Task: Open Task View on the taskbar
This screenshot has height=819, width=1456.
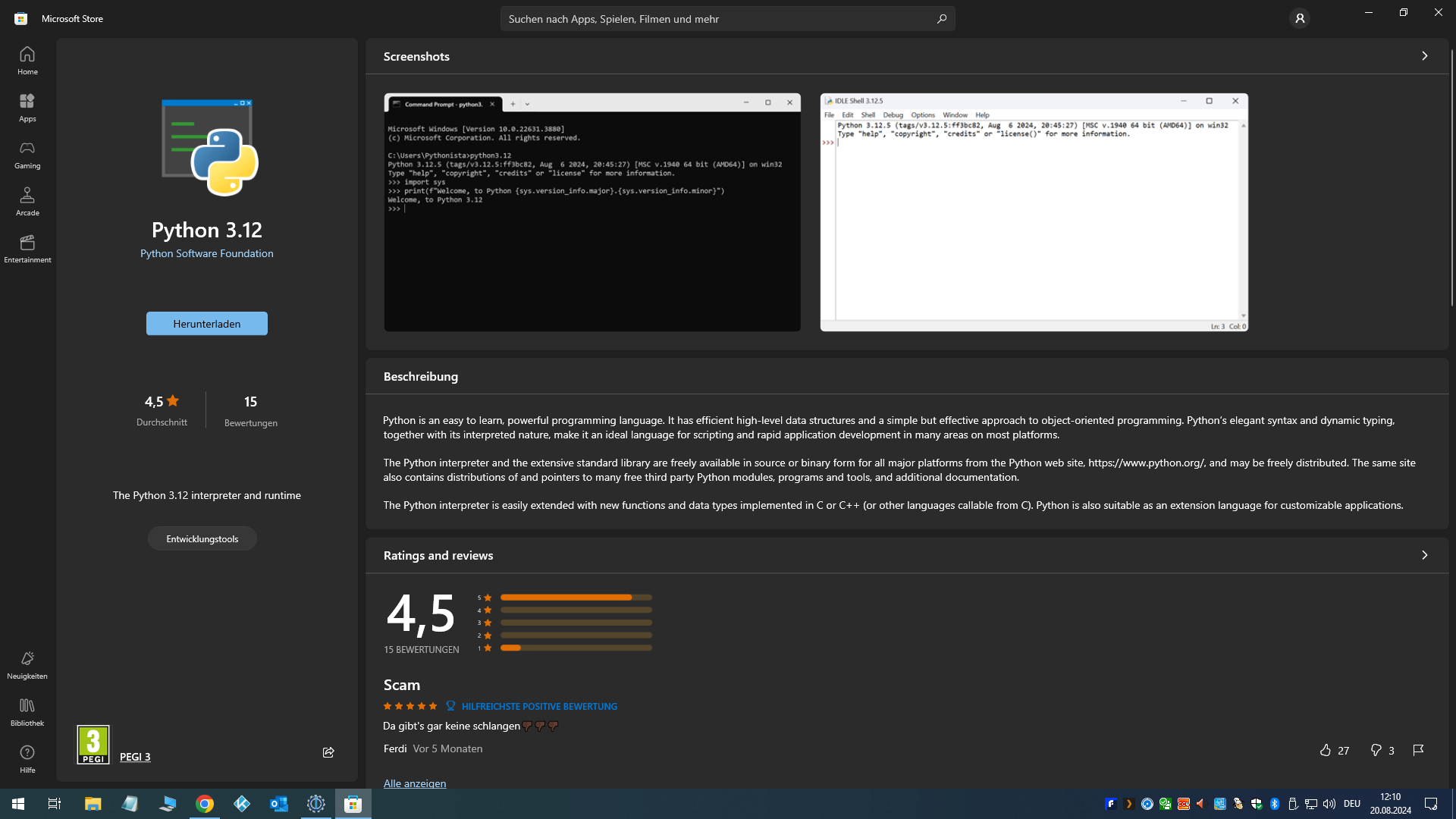Action: 55,804
